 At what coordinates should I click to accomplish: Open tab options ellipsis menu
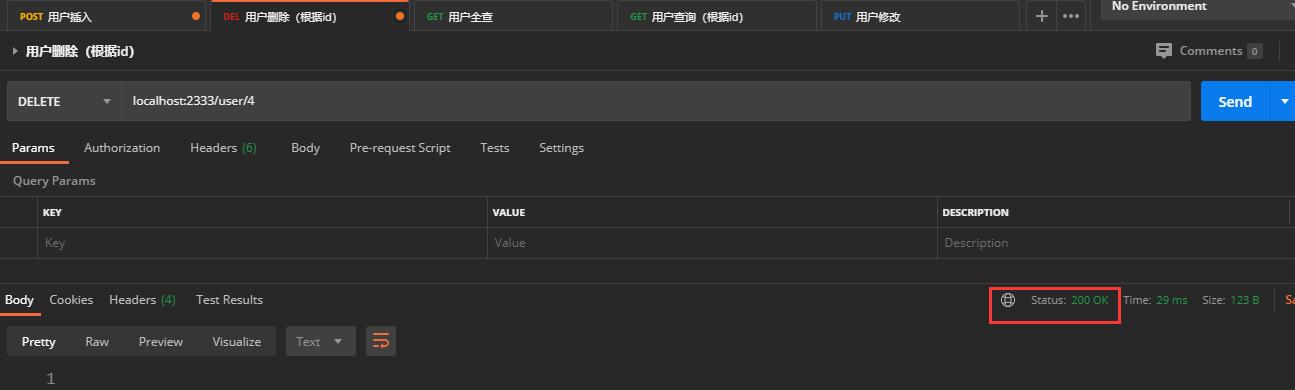click(1071, 16)
